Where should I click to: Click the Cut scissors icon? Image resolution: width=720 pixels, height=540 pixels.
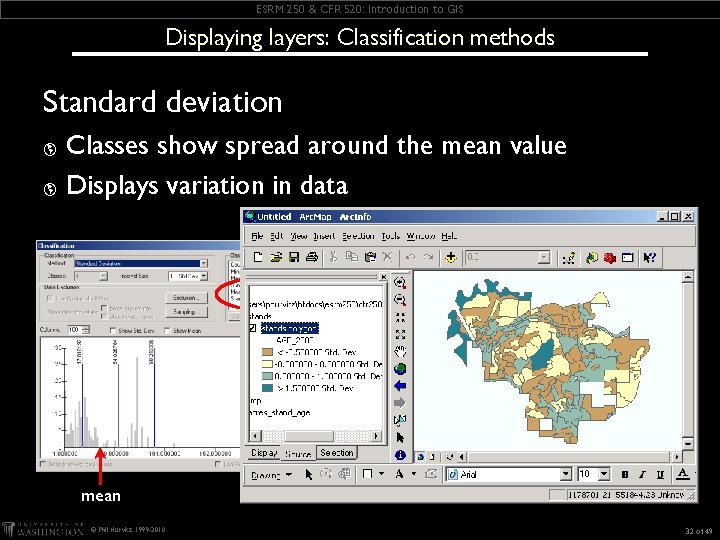tap(334, 258)
